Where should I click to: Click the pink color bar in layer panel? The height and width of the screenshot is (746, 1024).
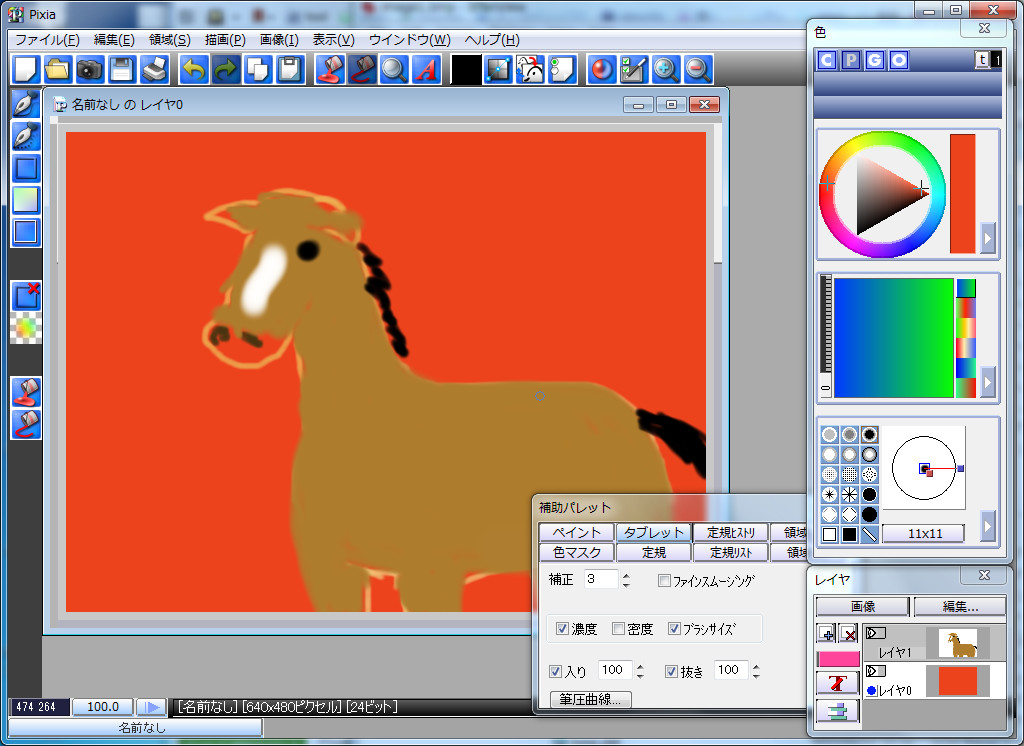coord(838,659)
